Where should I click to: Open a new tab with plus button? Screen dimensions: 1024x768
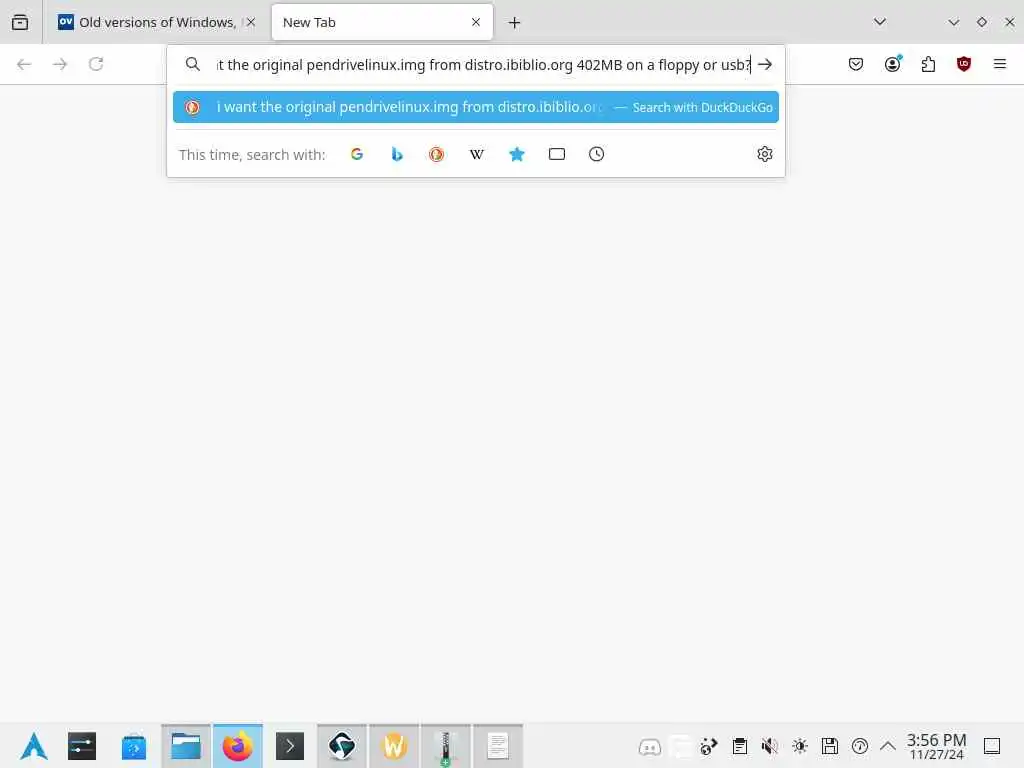point(515,23)
